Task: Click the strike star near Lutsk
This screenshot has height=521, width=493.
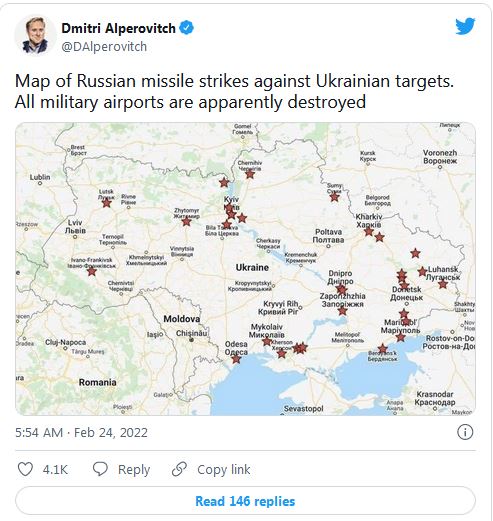Action: [x=107, y=202]
